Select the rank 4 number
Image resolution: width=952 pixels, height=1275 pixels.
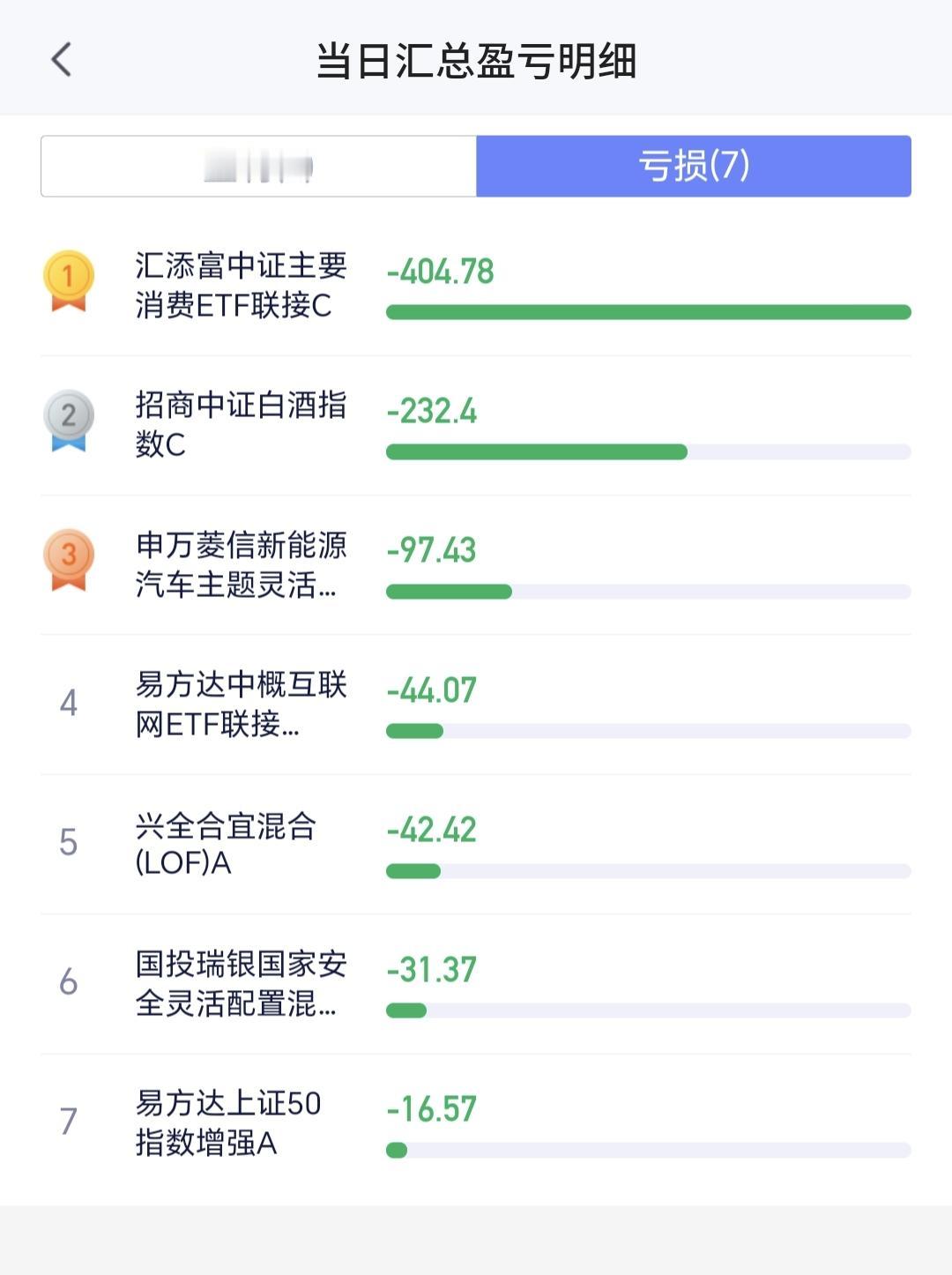pos(69,703)
